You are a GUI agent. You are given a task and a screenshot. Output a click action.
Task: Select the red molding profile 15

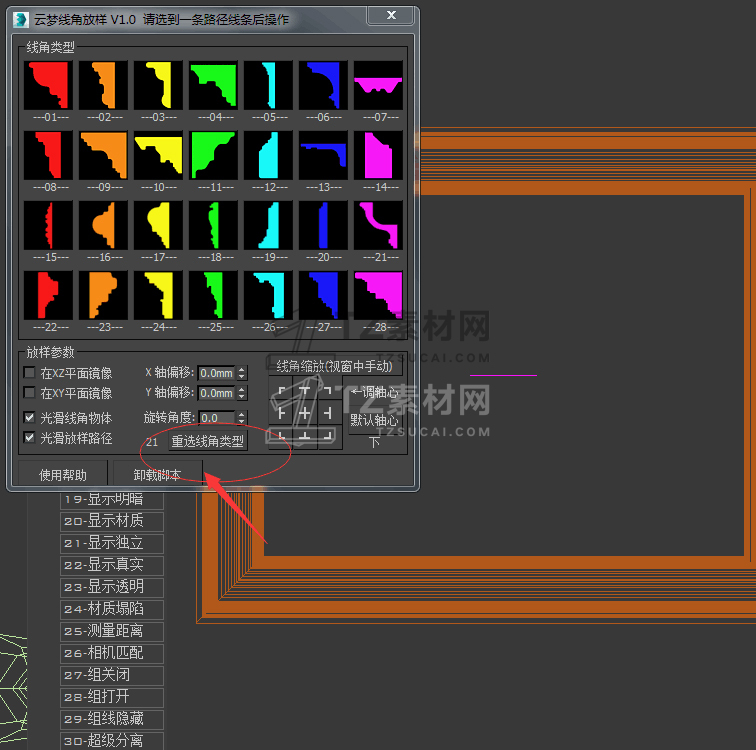click(48, 225)
